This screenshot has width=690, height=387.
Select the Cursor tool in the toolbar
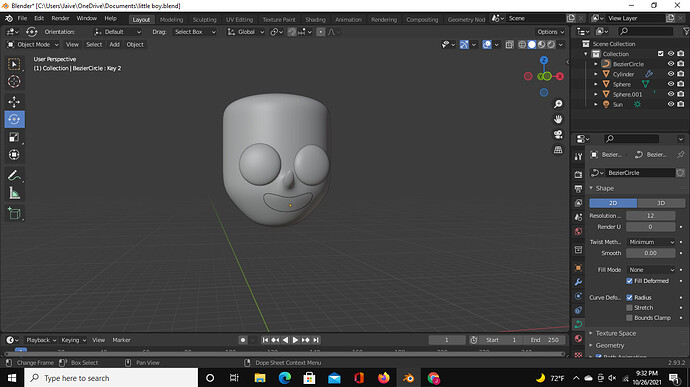(14, 81)
